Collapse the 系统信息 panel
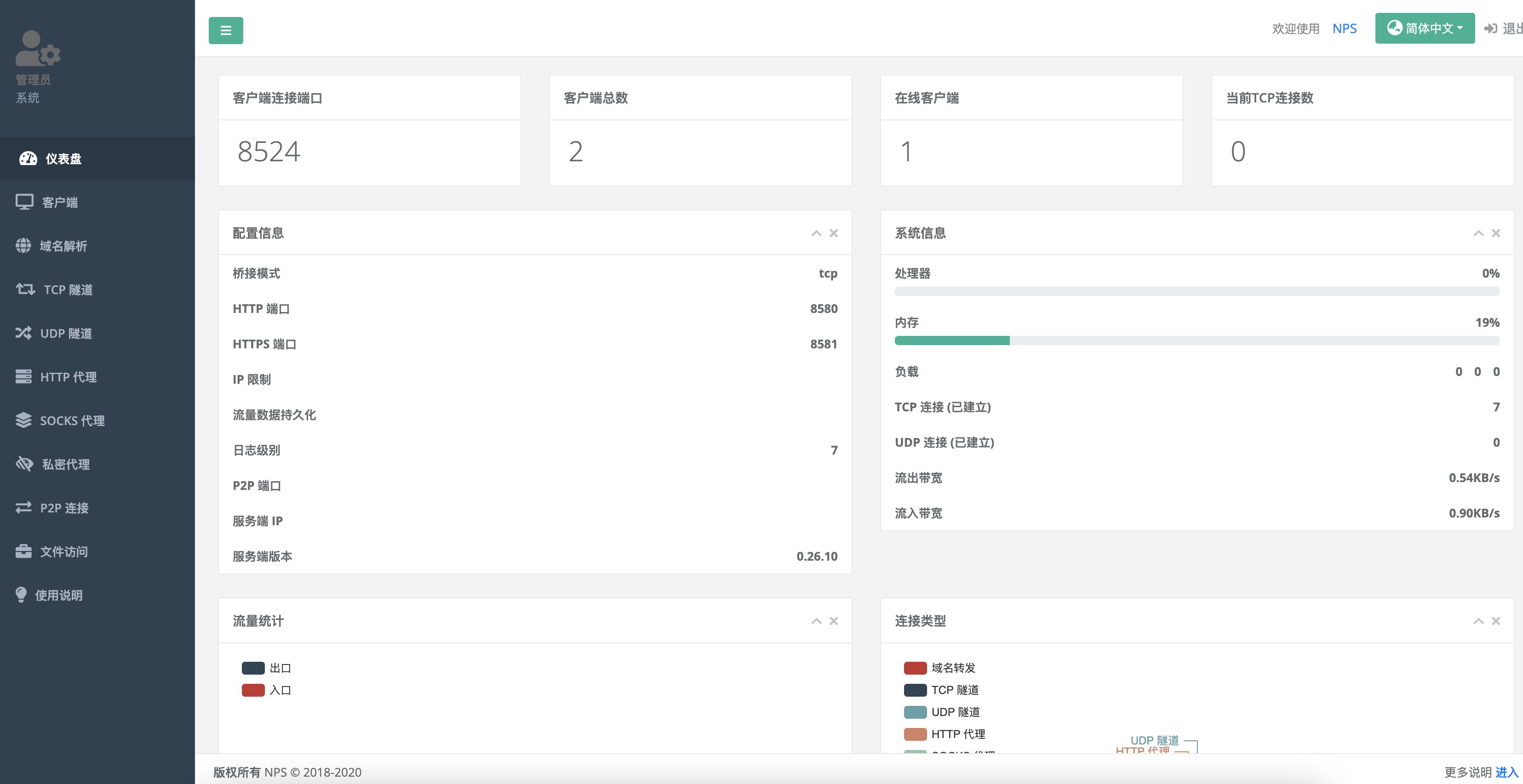This screenshot has height=784, width=1523. click(x=1479, y=233)
